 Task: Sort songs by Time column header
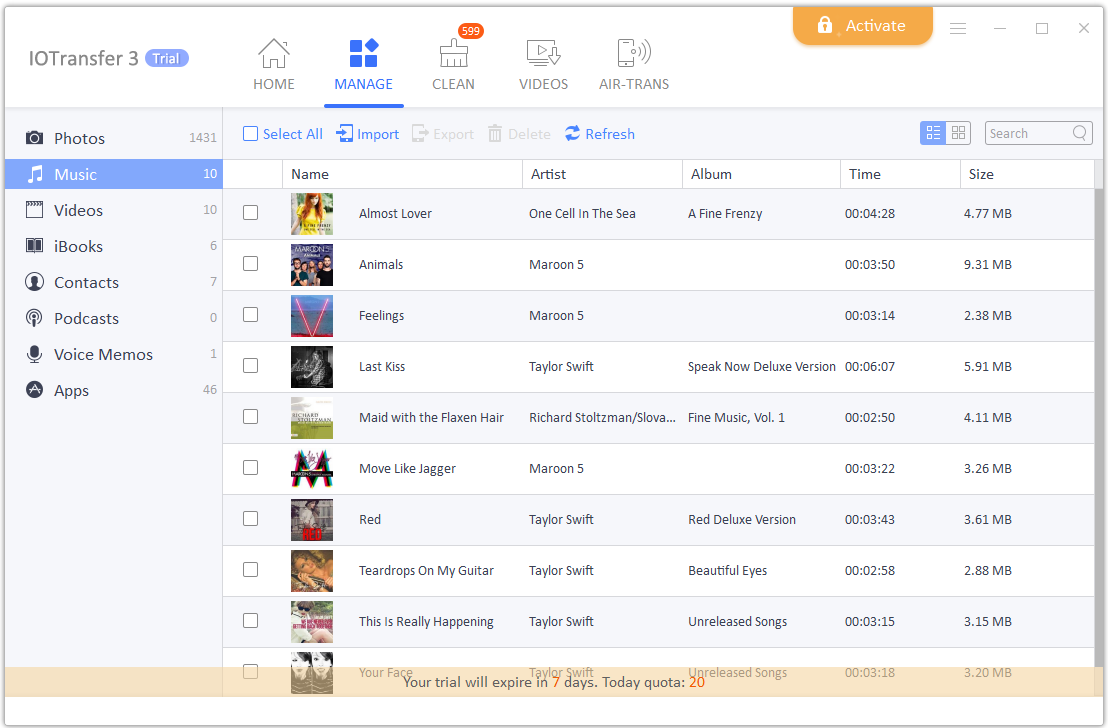(x=864, y=174)
